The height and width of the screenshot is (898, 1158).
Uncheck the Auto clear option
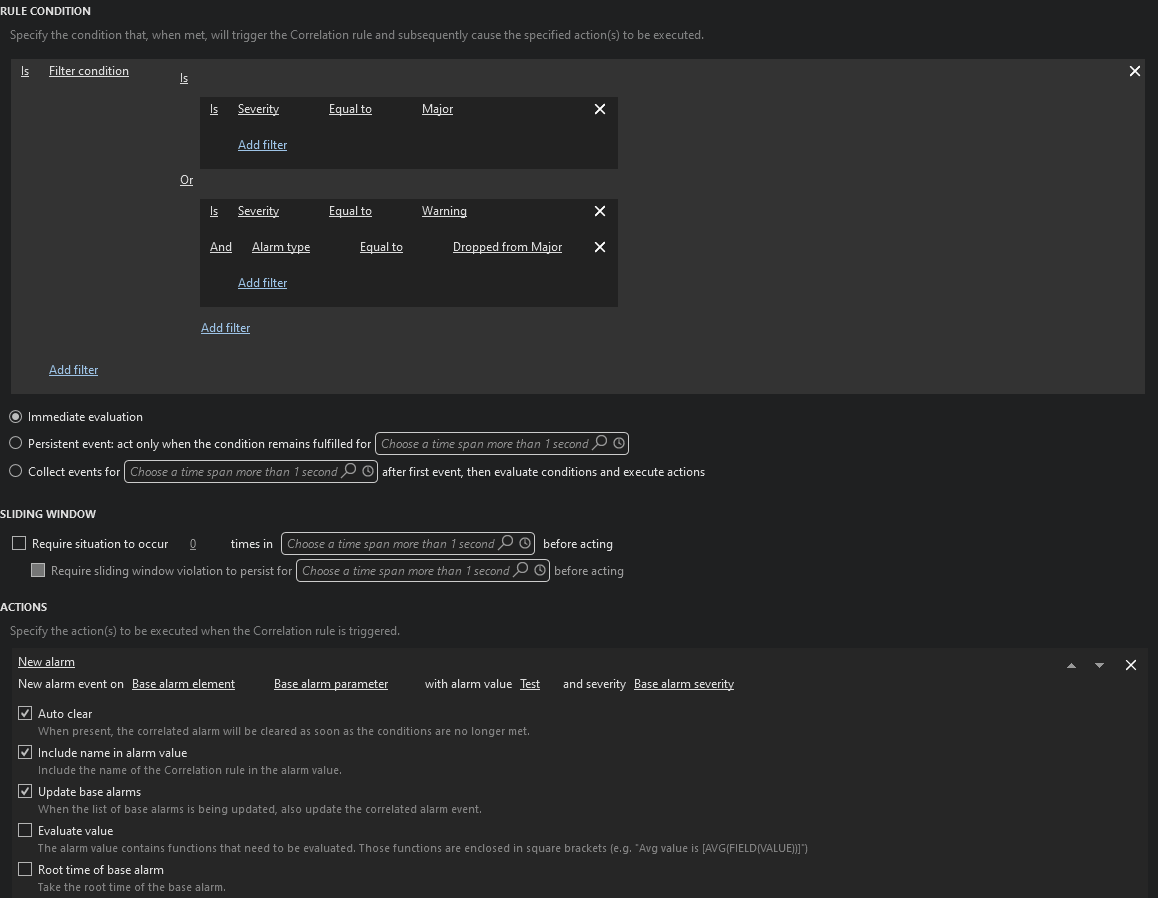[x=25, y=713]
